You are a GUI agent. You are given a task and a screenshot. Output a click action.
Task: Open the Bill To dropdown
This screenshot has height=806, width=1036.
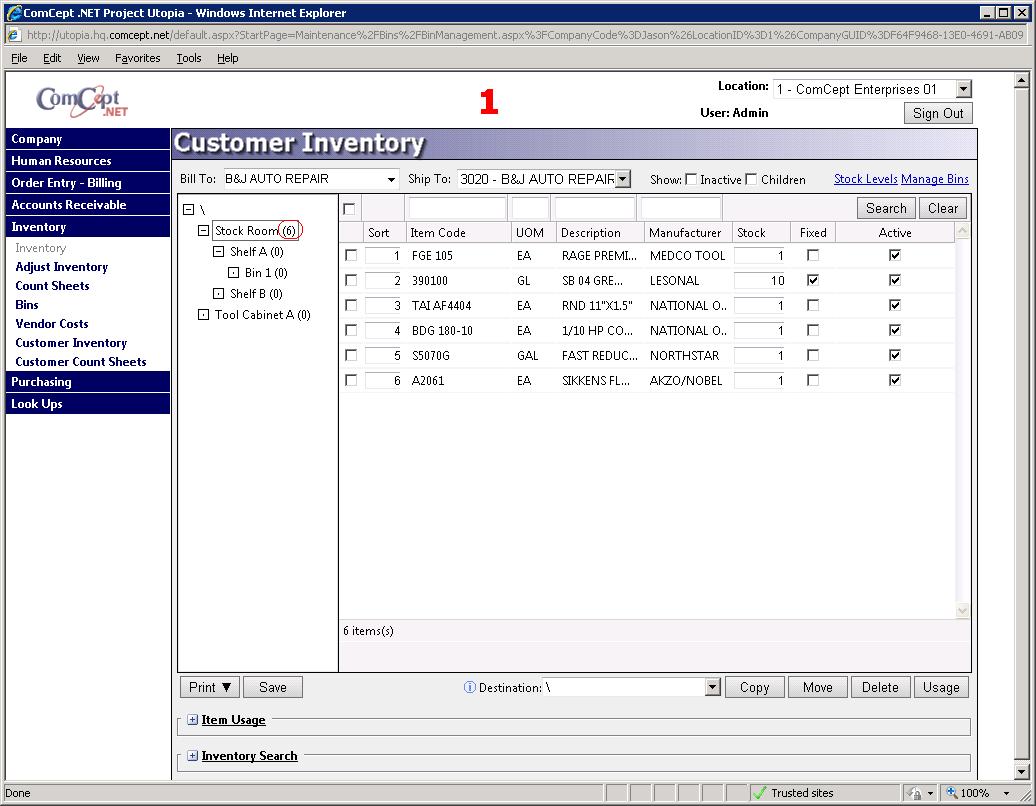pos(391,180)
